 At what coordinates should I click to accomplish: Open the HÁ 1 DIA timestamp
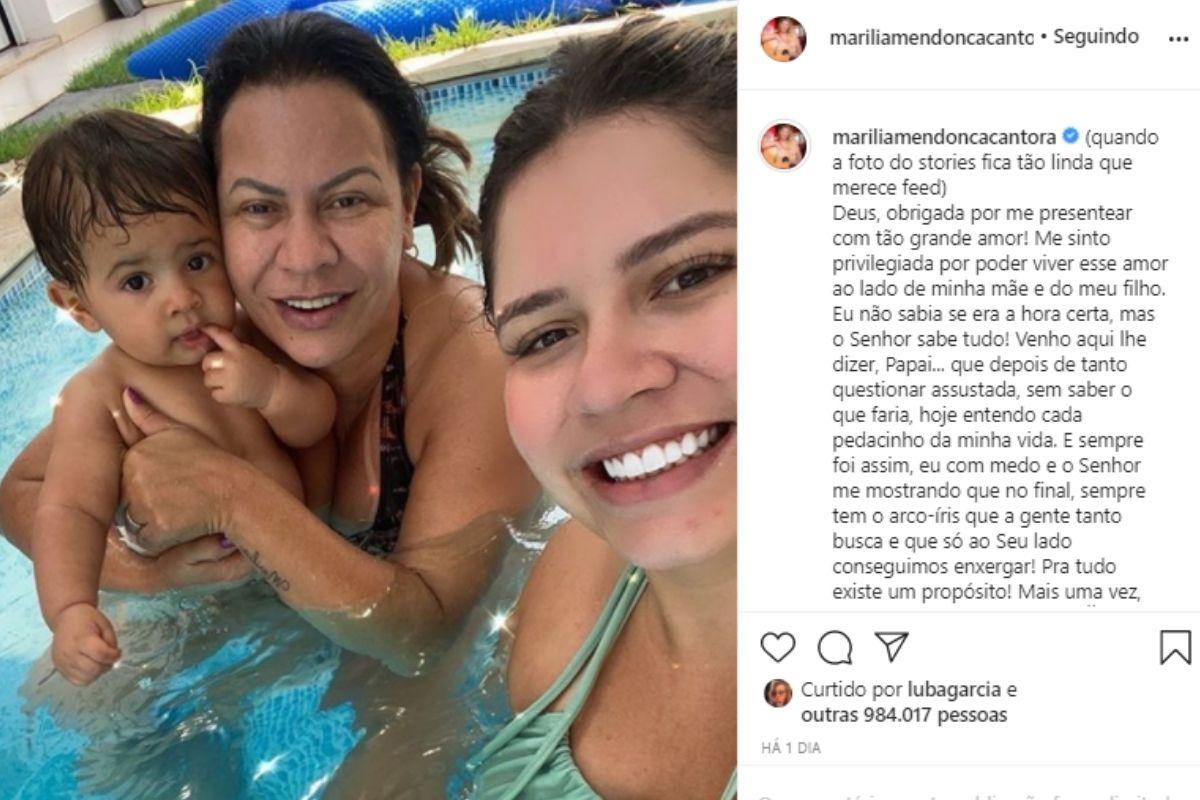pos(791,747)
